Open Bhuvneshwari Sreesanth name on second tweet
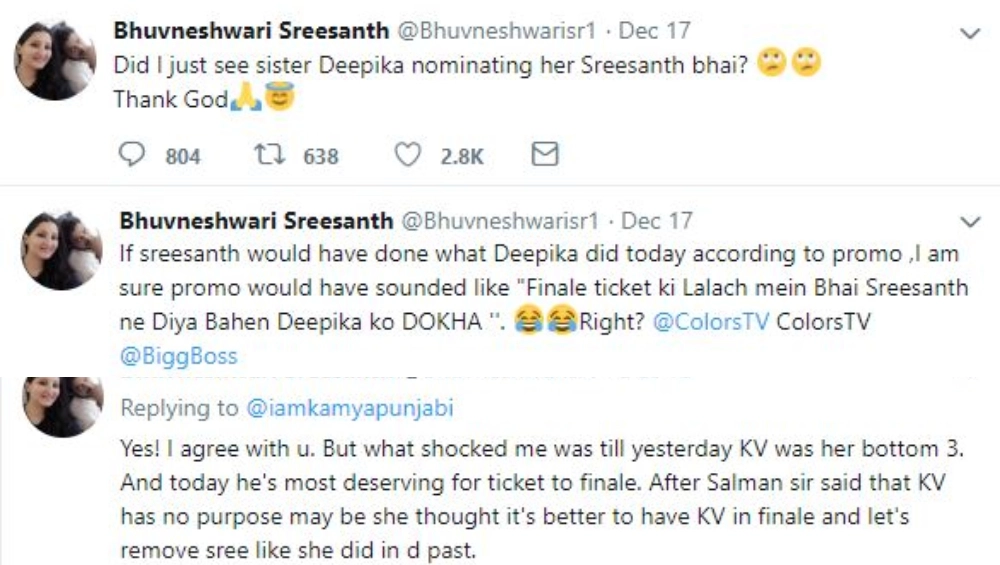 [x=255, y=220]
